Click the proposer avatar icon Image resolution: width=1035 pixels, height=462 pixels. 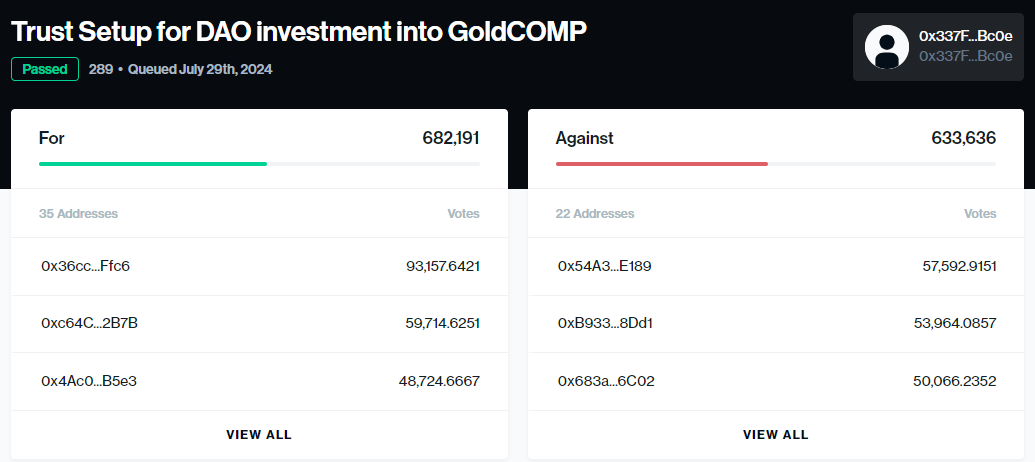[x=886, y=46]
